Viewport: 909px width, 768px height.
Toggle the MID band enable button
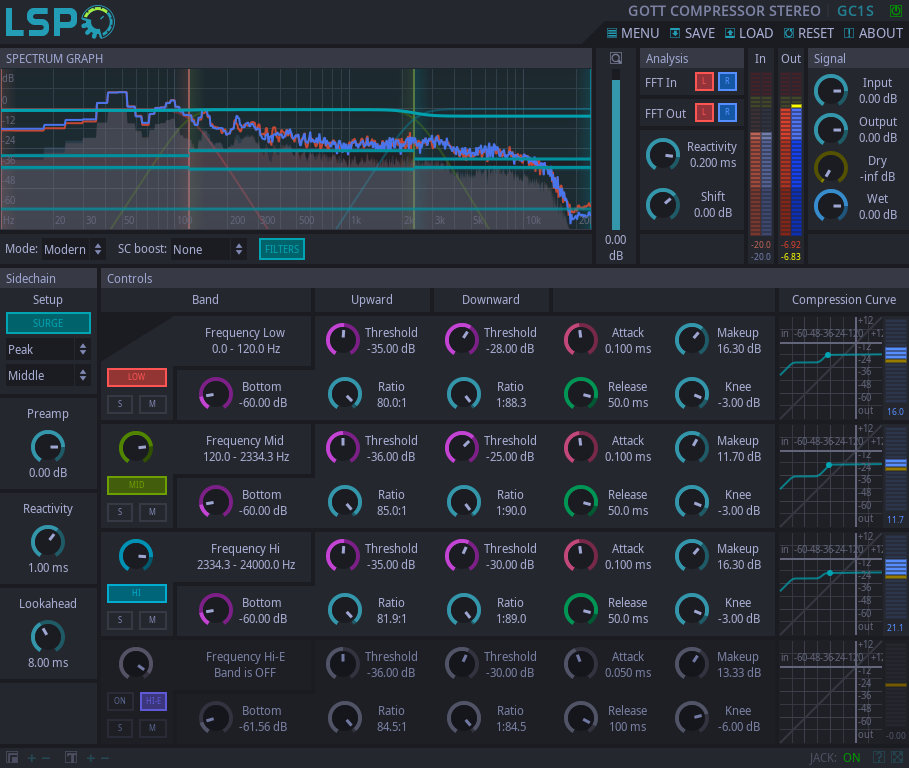pyautogui.click(x=137, y=485)
